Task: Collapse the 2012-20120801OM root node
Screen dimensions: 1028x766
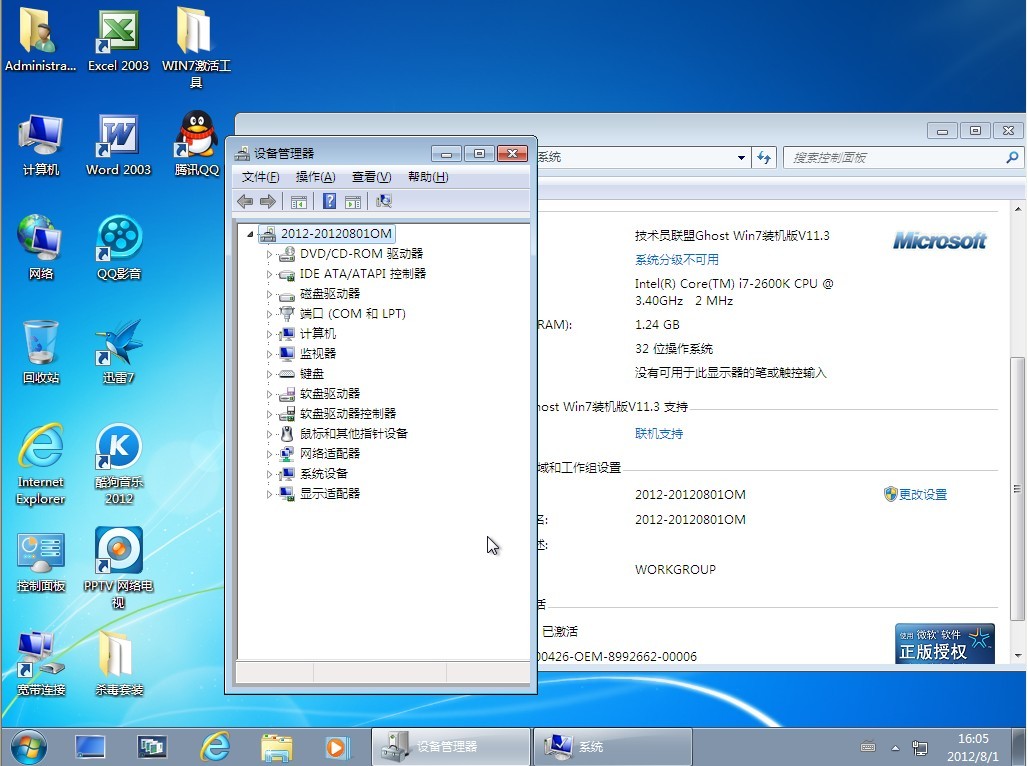Action: (250, 233)
